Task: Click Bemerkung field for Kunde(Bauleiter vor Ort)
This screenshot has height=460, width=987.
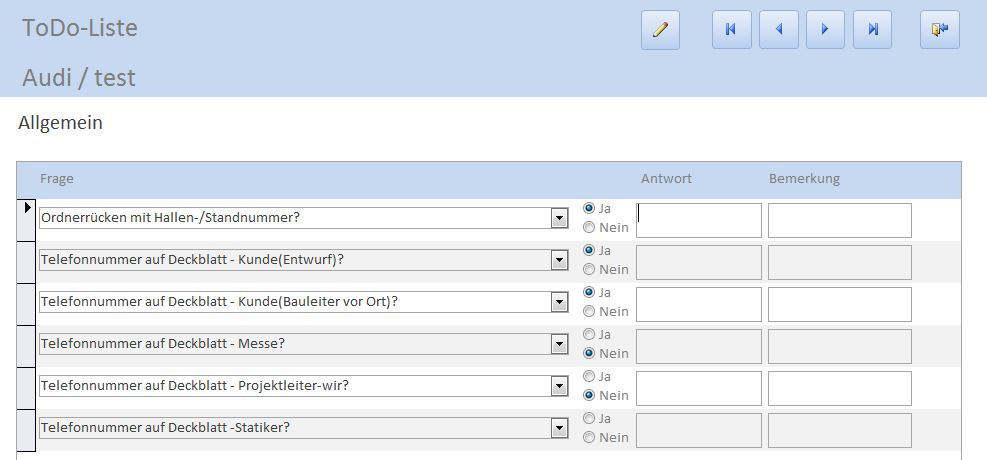Action: pyautogui.click(x=839, y=304)
